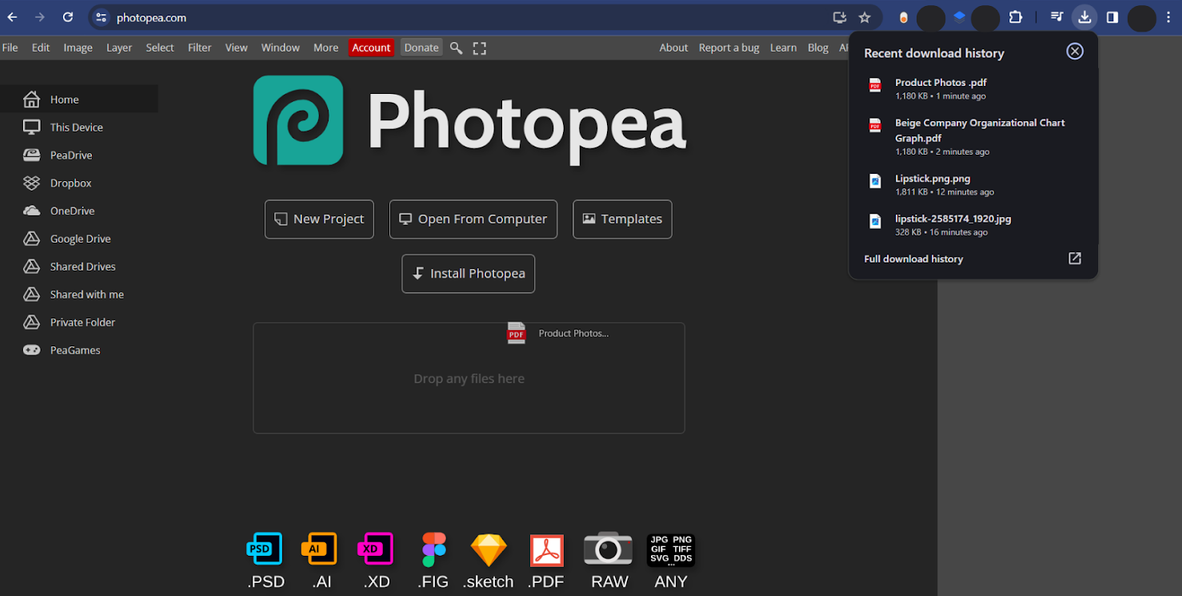Click the .XD format icon
1182x596 pixels.
click(x=375, y=549)
